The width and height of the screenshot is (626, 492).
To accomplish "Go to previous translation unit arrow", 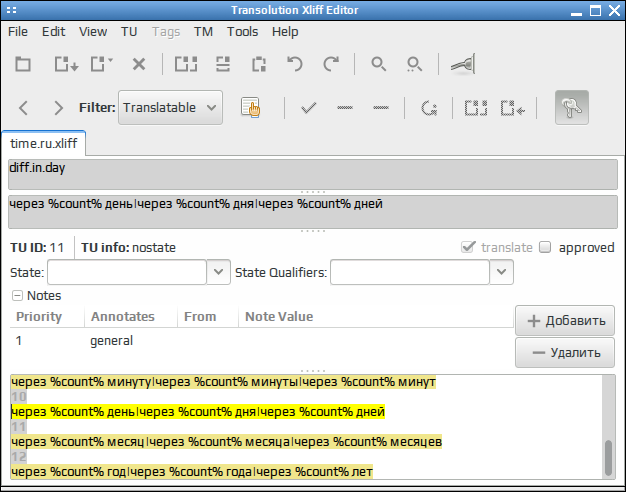I will pos(24,108).
